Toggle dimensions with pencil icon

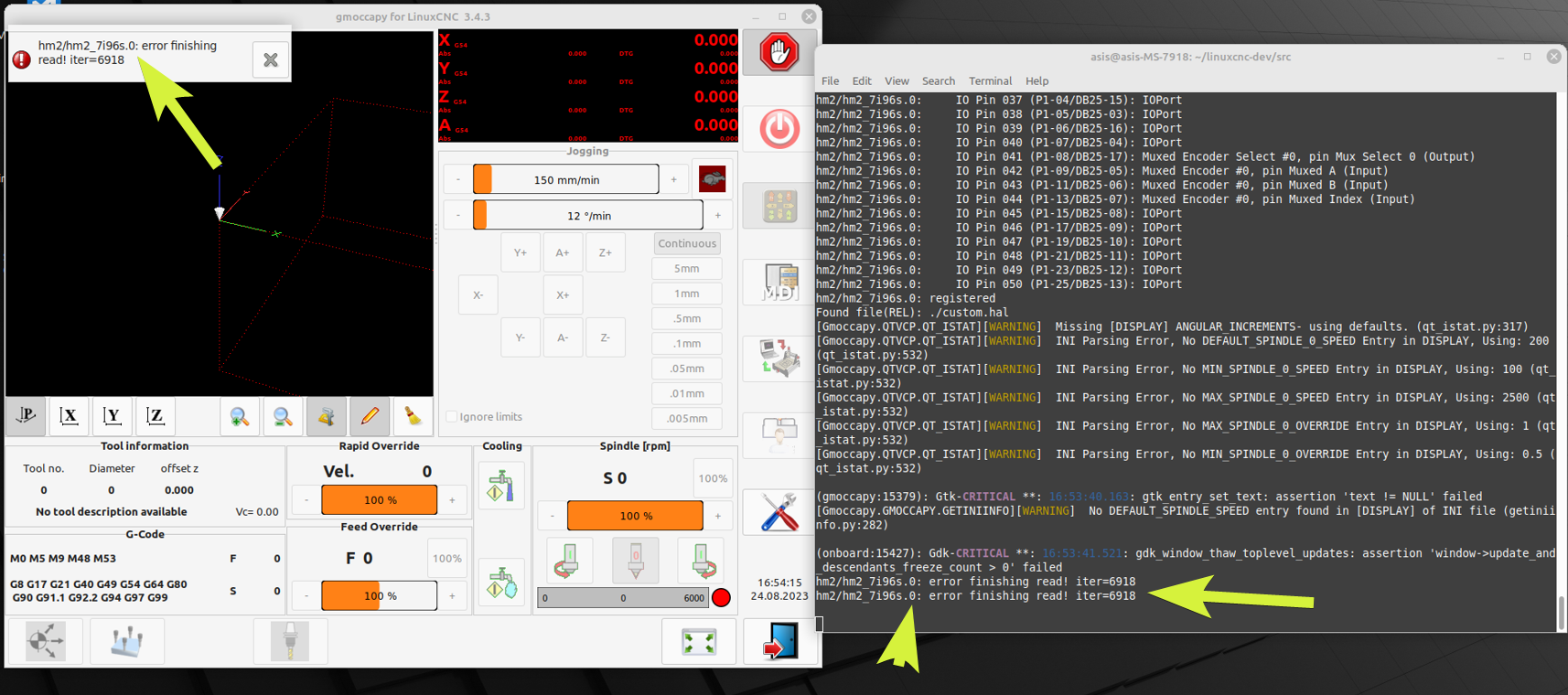tap(370, 416)
